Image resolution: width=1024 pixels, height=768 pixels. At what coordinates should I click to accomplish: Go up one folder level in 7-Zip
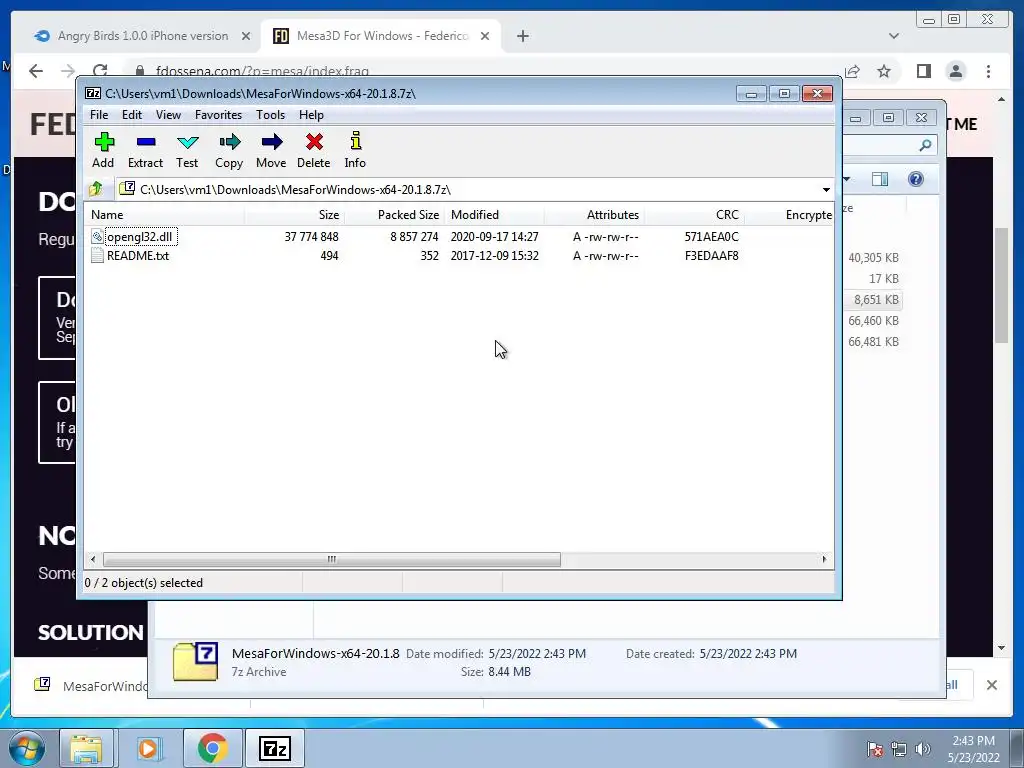96,189
